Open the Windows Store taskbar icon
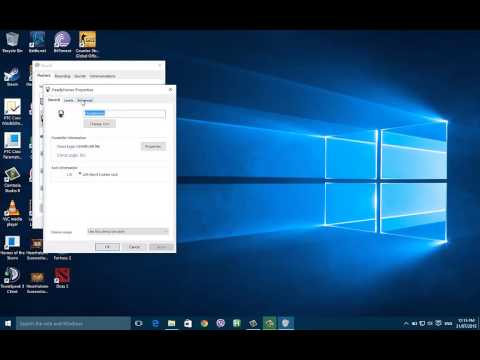 click(188, 323)
